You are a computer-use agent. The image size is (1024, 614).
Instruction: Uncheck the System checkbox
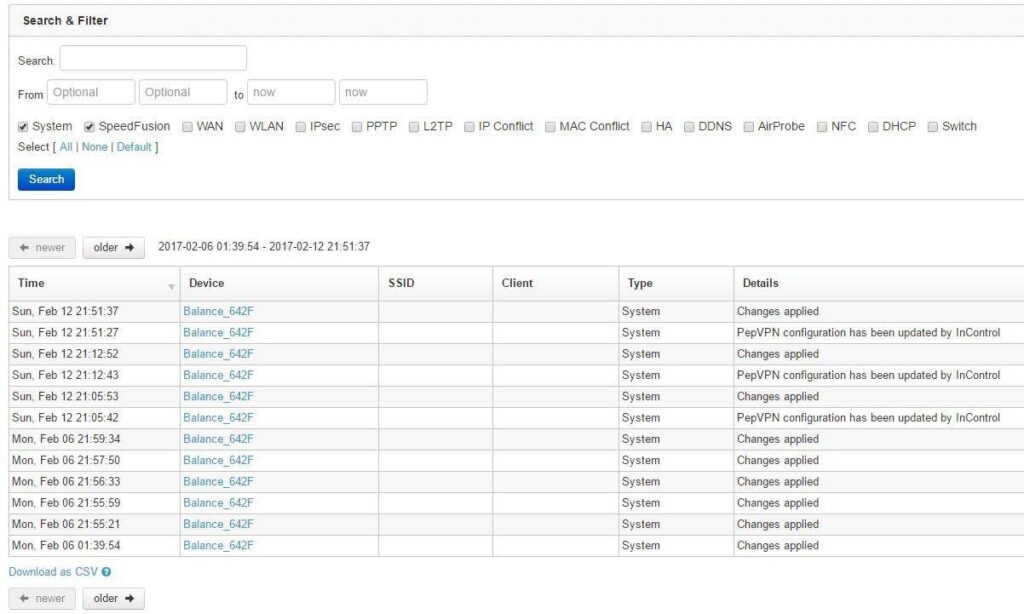point(23,127)
